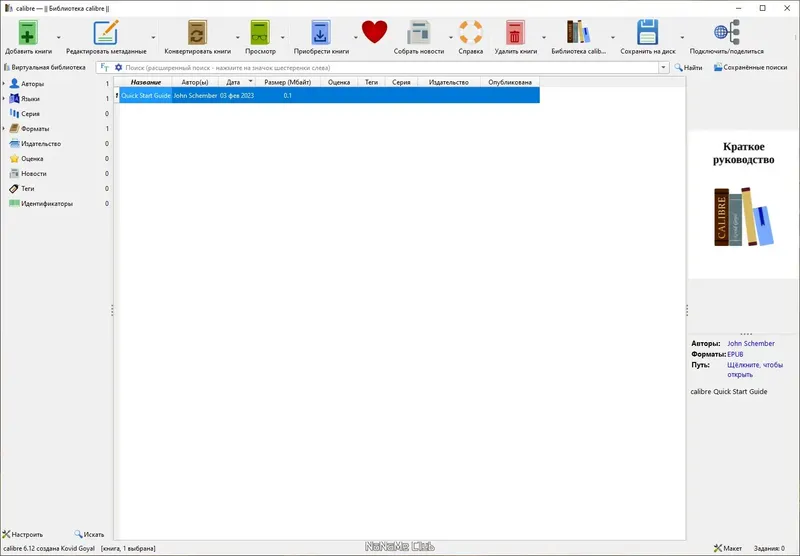Viewport: 800px width, 556px height.
Task: Click the advanced search gear icon
Action: pos(118,67)
